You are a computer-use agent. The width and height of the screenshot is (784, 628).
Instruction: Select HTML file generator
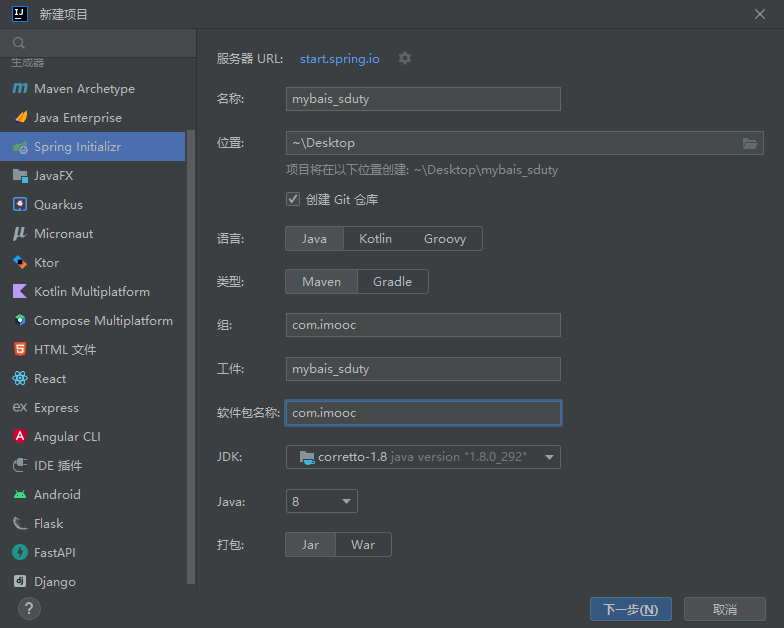tap(92, 350)
